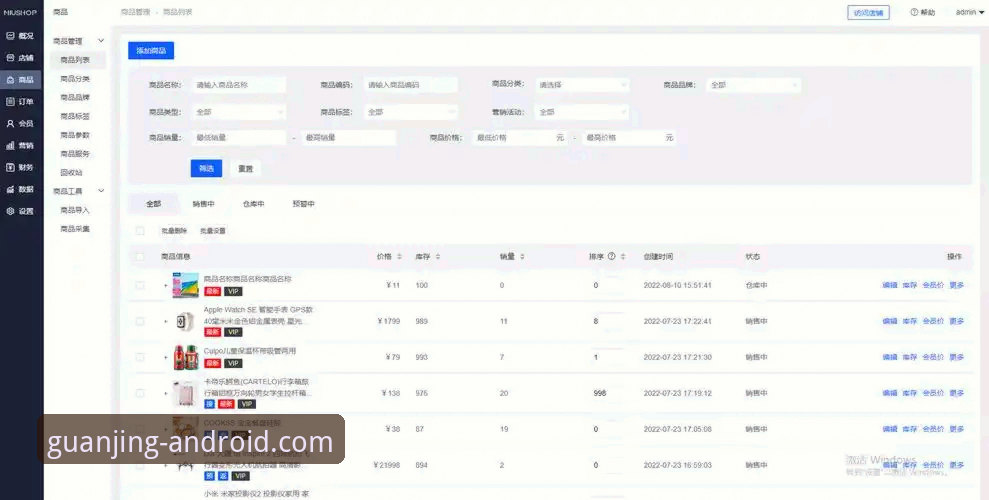
Task: Open the admin account dropdown
Action: [969, 13]
